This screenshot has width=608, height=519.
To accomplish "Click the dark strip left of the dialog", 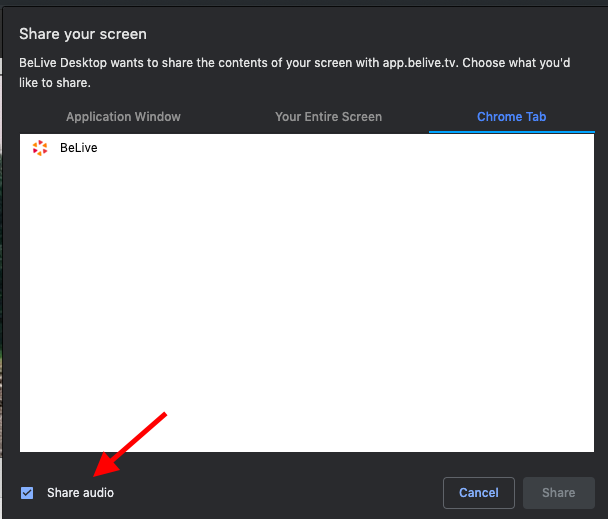I will (1, 260).
